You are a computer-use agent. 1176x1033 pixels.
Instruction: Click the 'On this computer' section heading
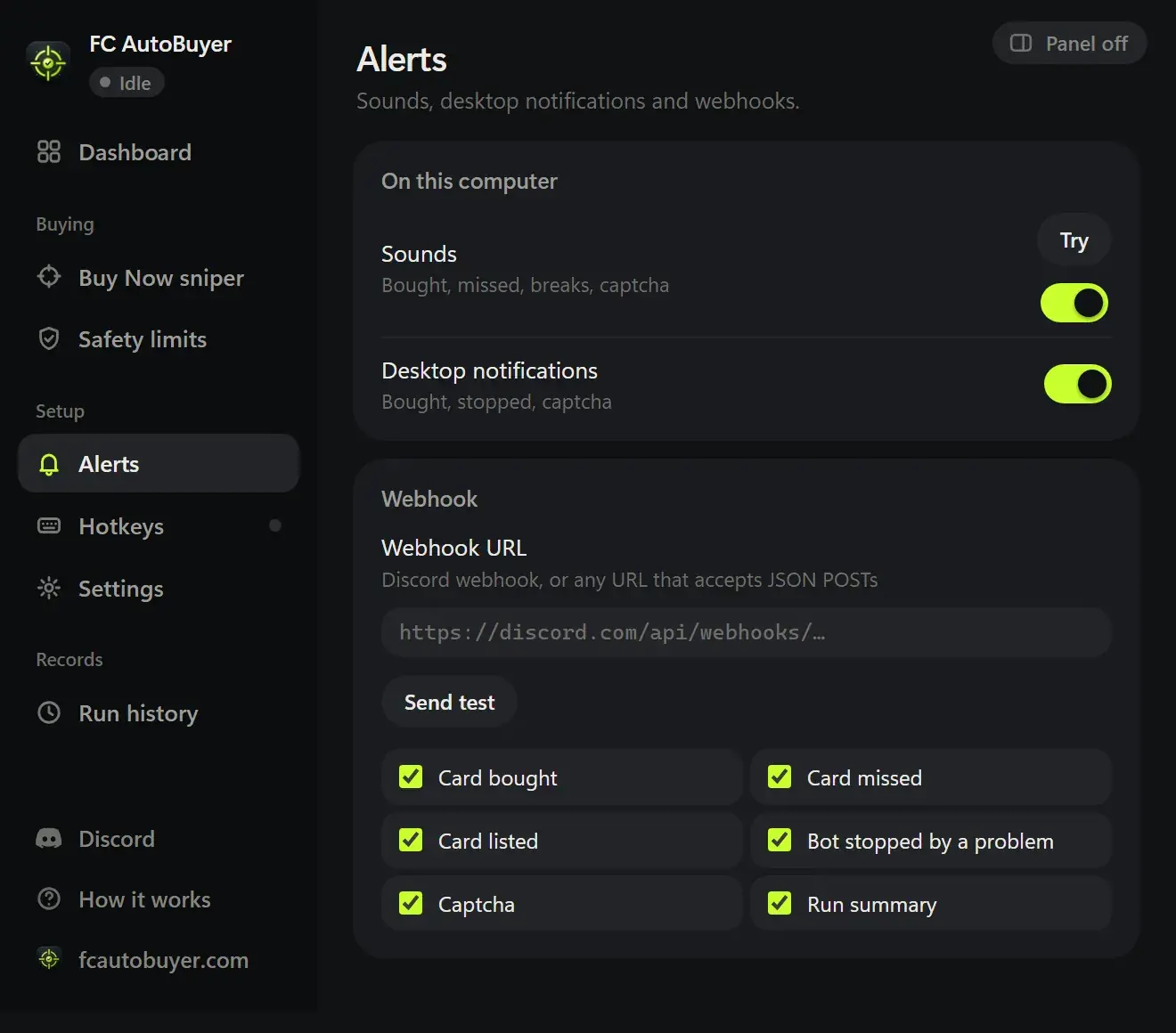pyautogui.click(x=470, y=181)
